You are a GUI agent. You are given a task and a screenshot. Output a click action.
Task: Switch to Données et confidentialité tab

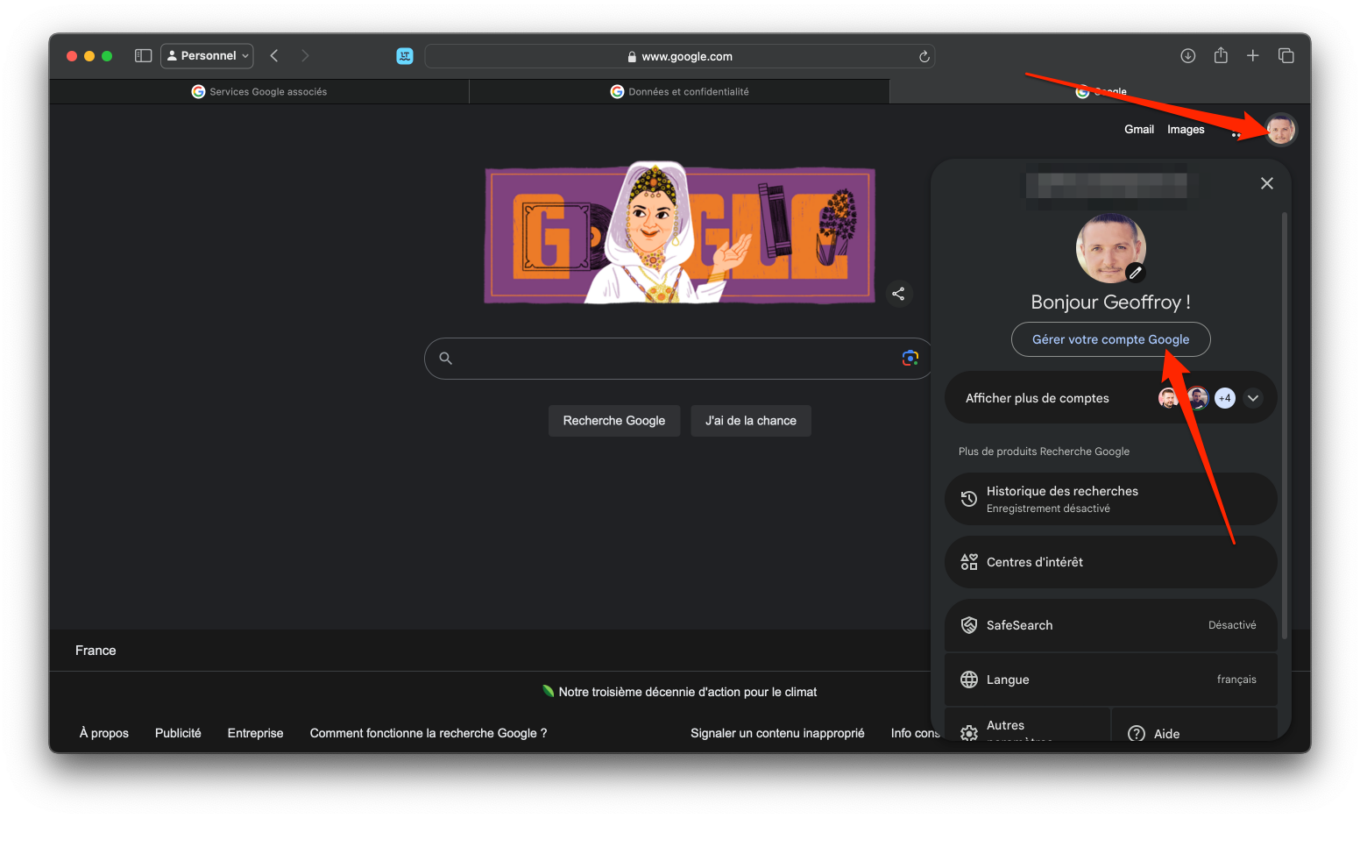[x=679, y=91]
